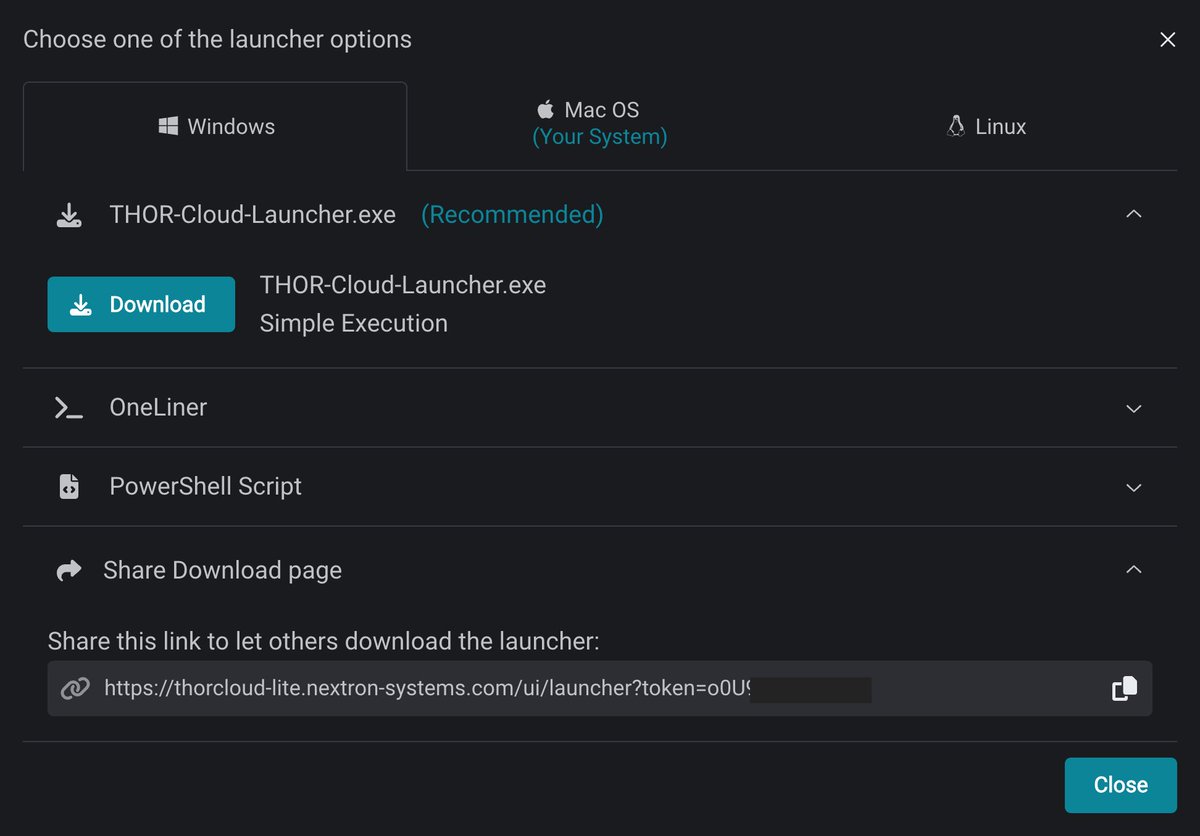Click the script file icon beside PowerShell Script
The width and height of the screenshot is (1200, 836).
[68, 486]
